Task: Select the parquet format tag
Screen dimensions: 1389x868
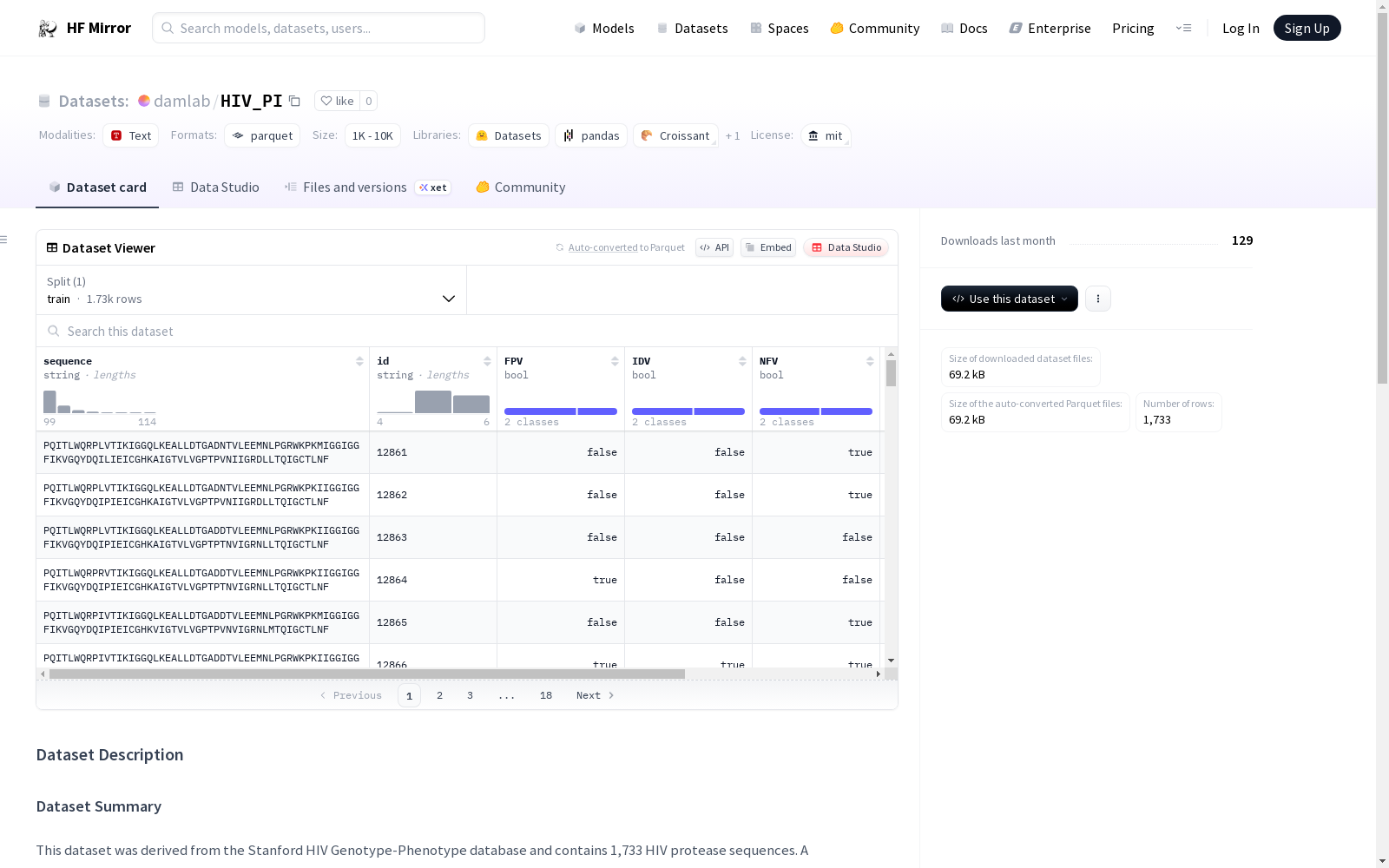Action: (262, 135)
